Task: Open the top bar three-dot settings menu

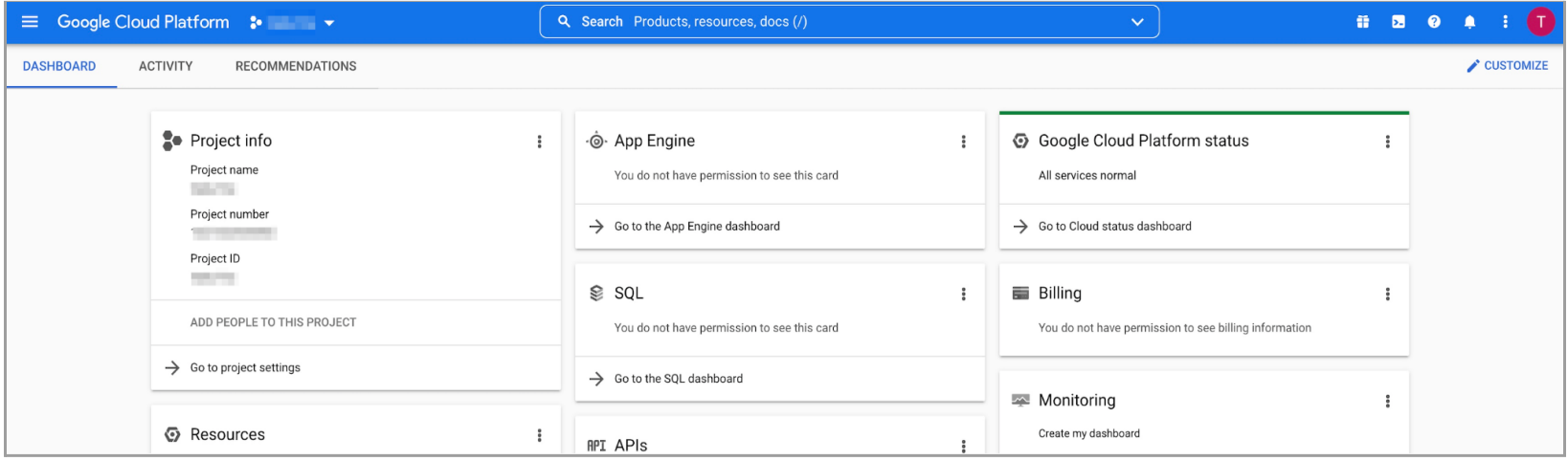Action: click(x=1505, y=22)
